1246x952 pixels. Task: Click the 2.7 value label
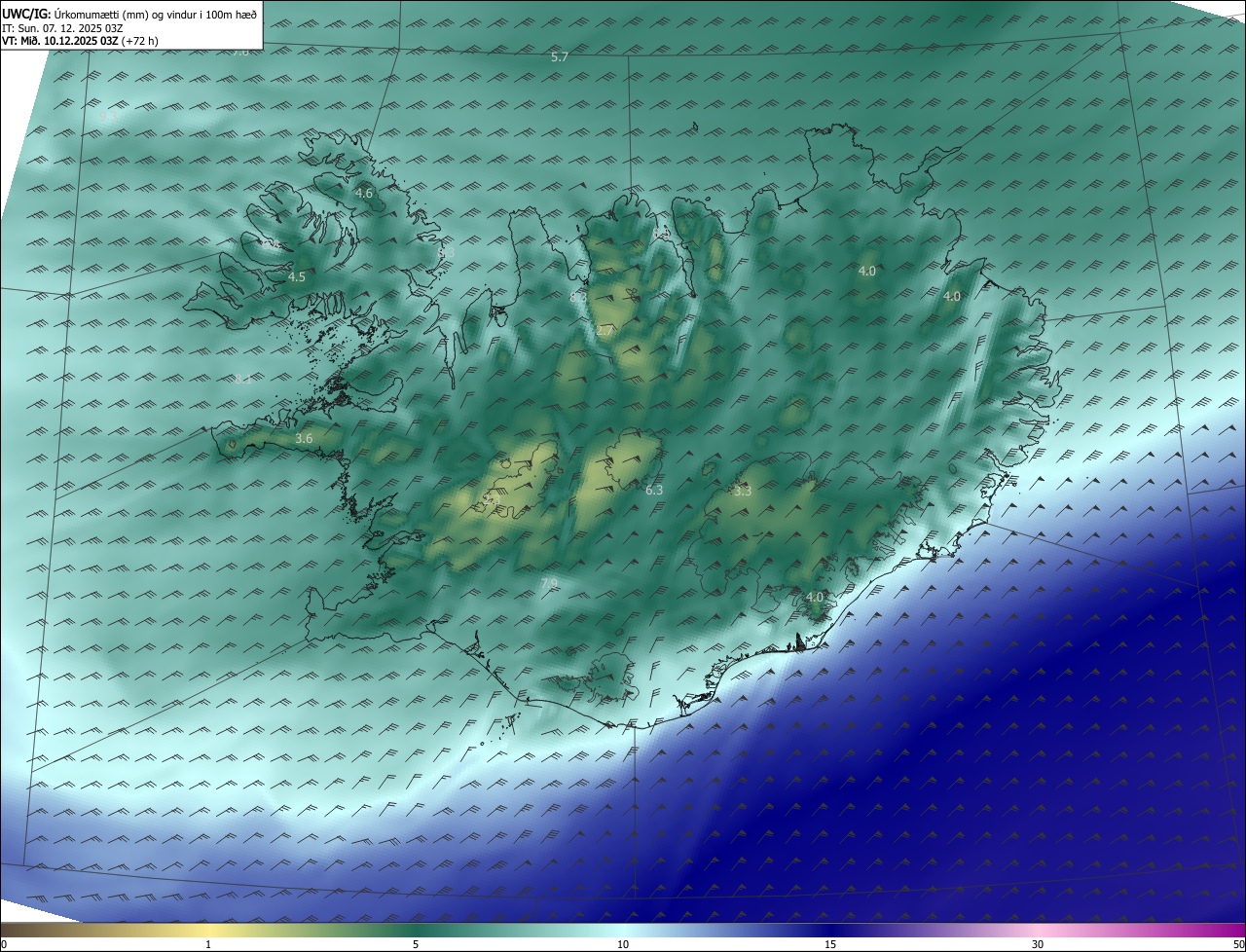pyautogui.click(x=605, y=331)
